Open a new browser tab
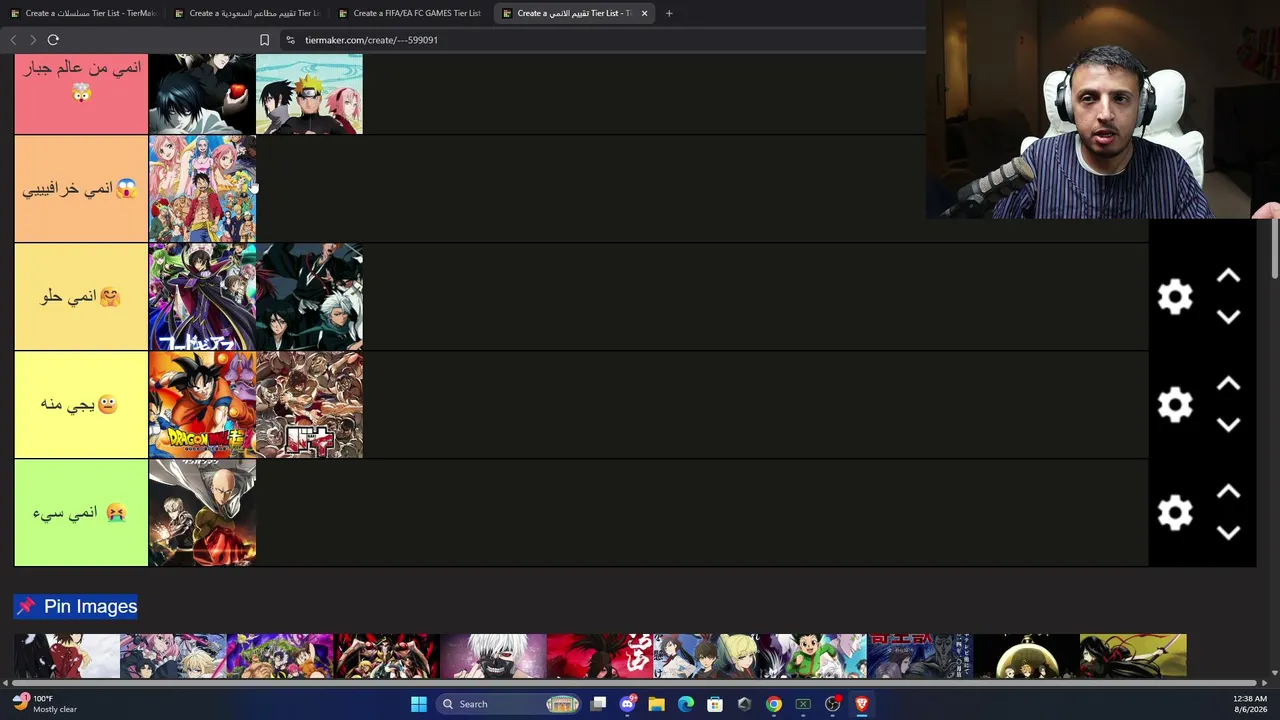 click(669, 13)
